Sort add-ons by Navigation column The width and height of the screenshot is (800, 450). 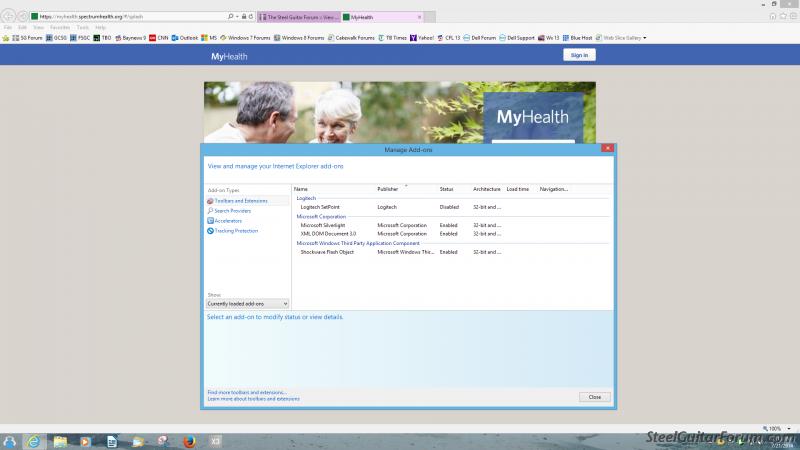pyautogui.click(x=554, y=189)
